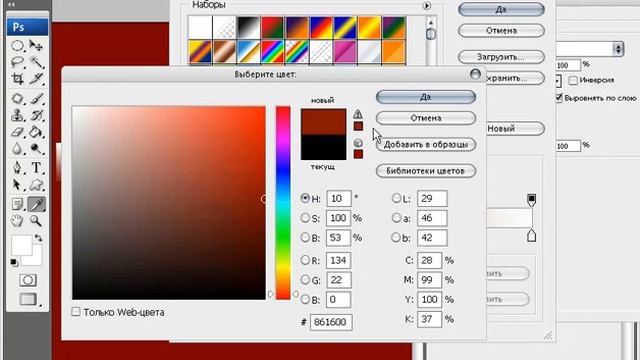Select the Hand tool
This screenshot has width=640, height=360.
[x=17, y=221]
